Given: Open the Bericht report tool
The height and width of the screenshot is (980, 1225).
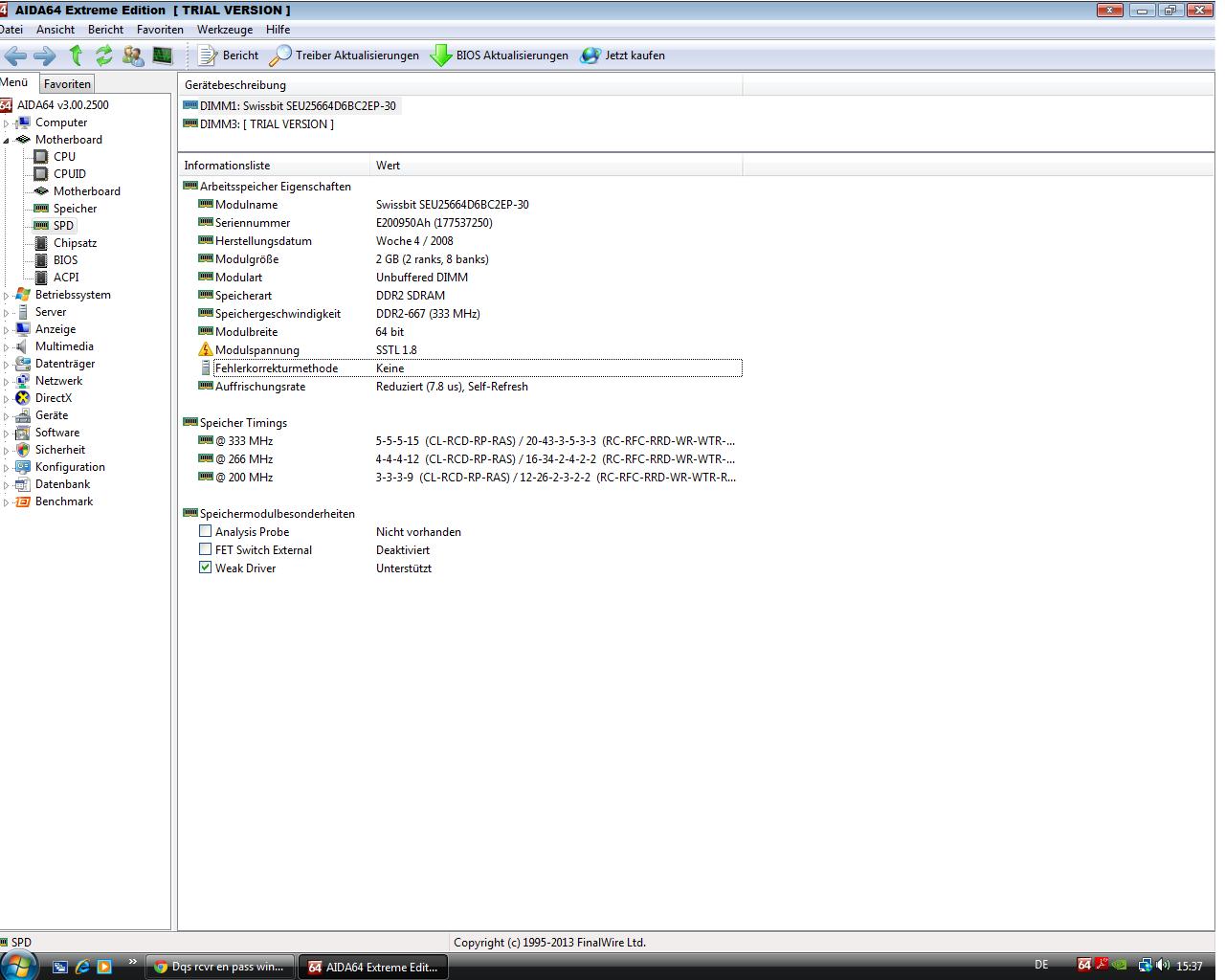Looking at the screenshot, I should pos(228,56).
